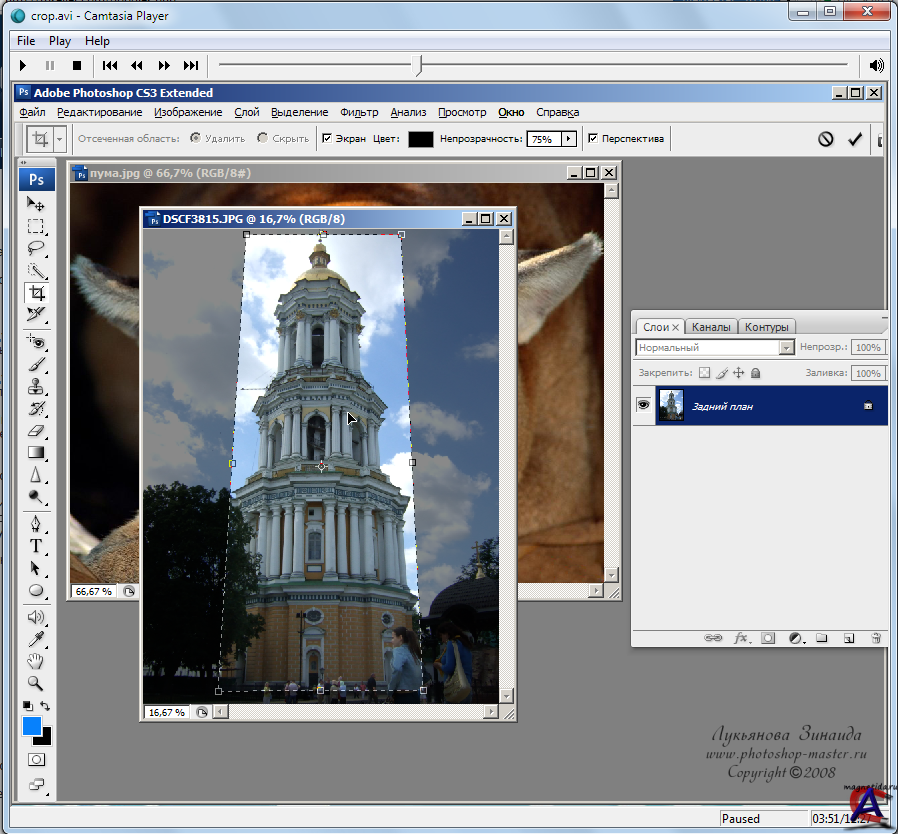Image resolution: width=898 pixels, height=834 pixels.
Task: Choose the Eraser tool
Action: (x=36, y=431)
